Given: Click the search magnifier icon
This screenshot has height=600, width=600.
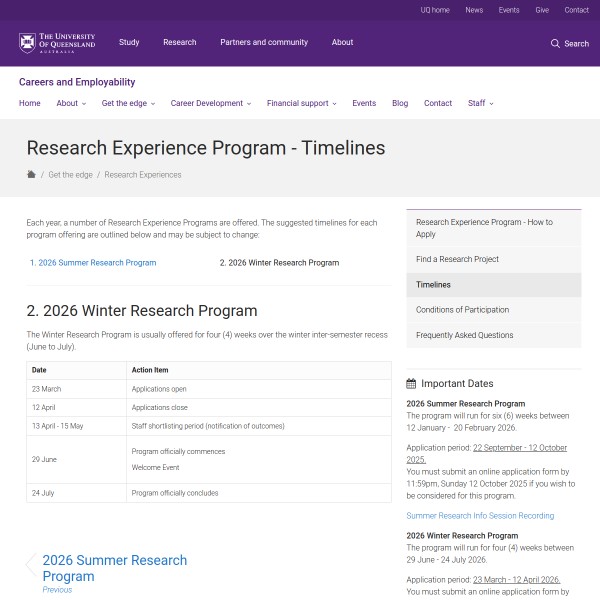Looking at the screenshot, I should click(555, 44).
